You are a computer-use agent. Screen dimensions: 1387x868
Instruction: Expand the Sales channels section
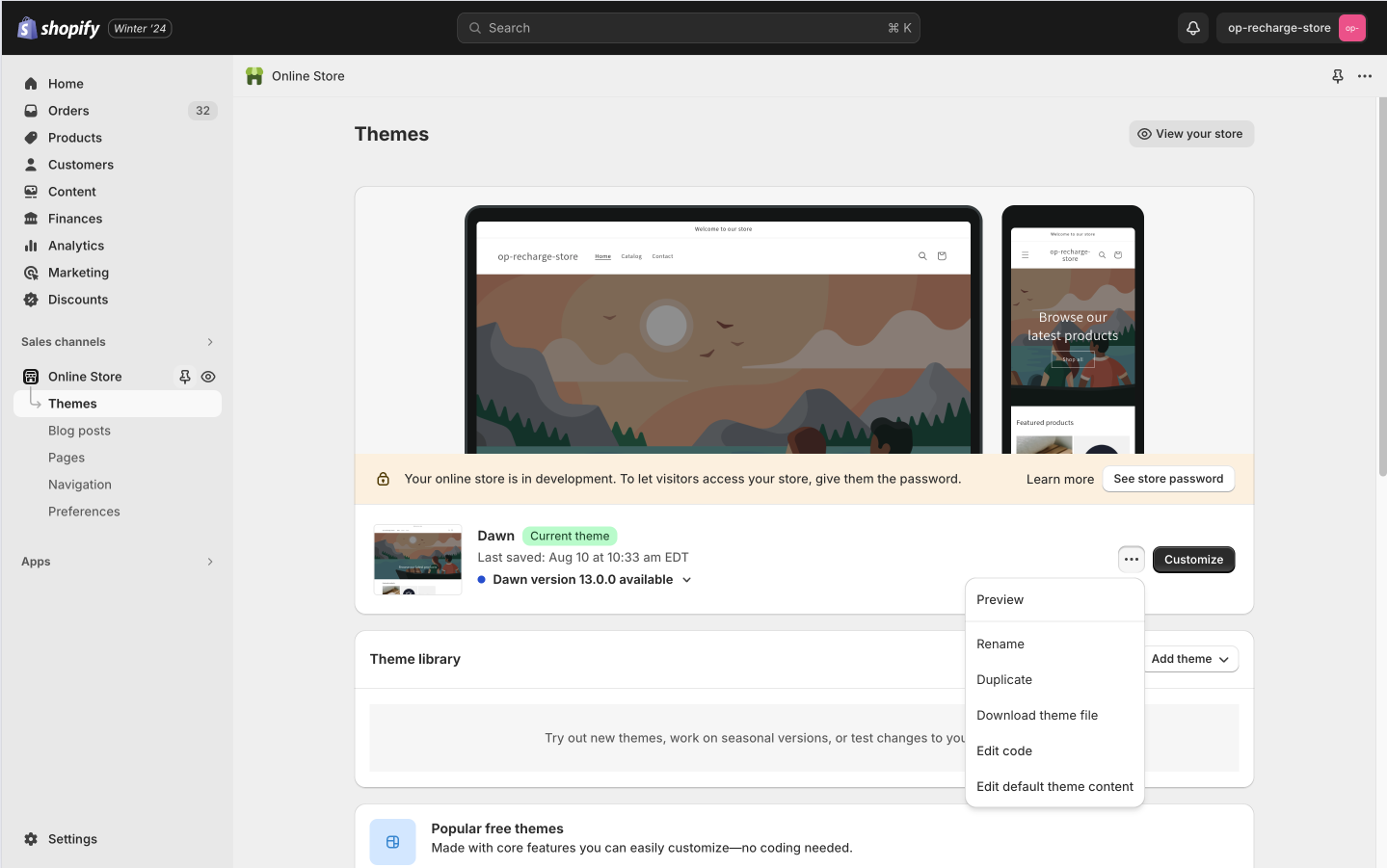click(x=210, y=342)
